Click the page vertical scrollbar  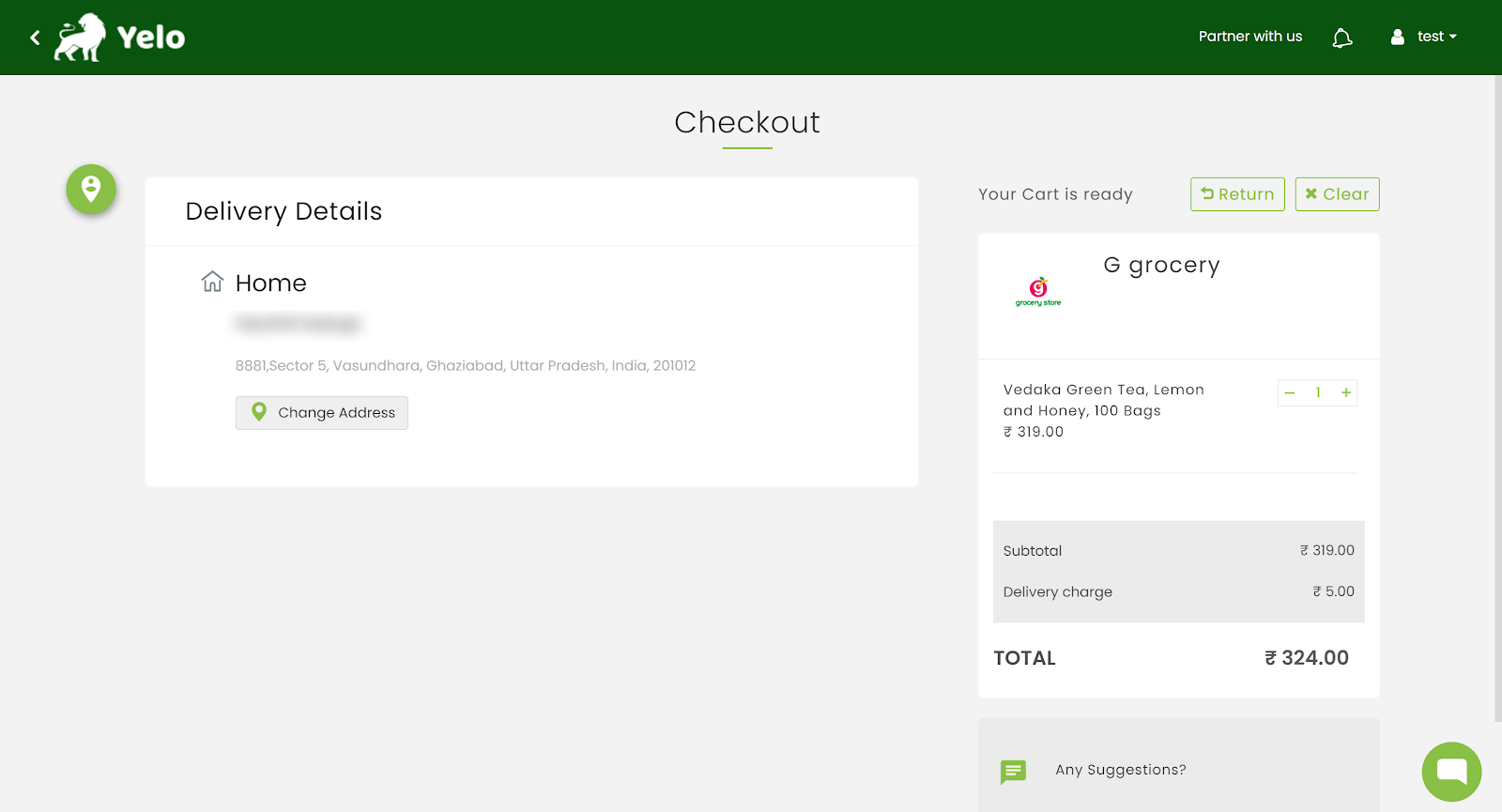1497,394
